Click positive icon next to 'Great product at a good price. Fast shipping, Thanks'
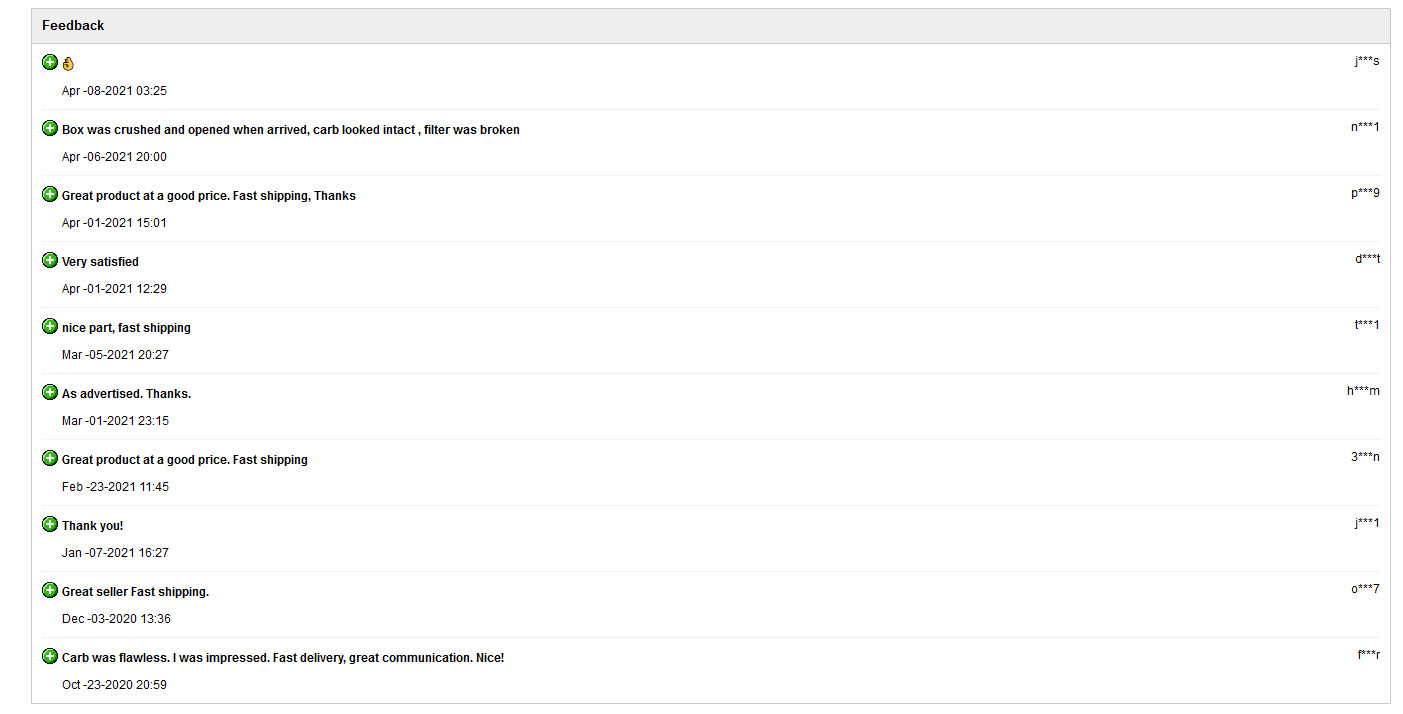This screenshot has height=714, width=1403. pyautogui.click(x=50, y=194)
